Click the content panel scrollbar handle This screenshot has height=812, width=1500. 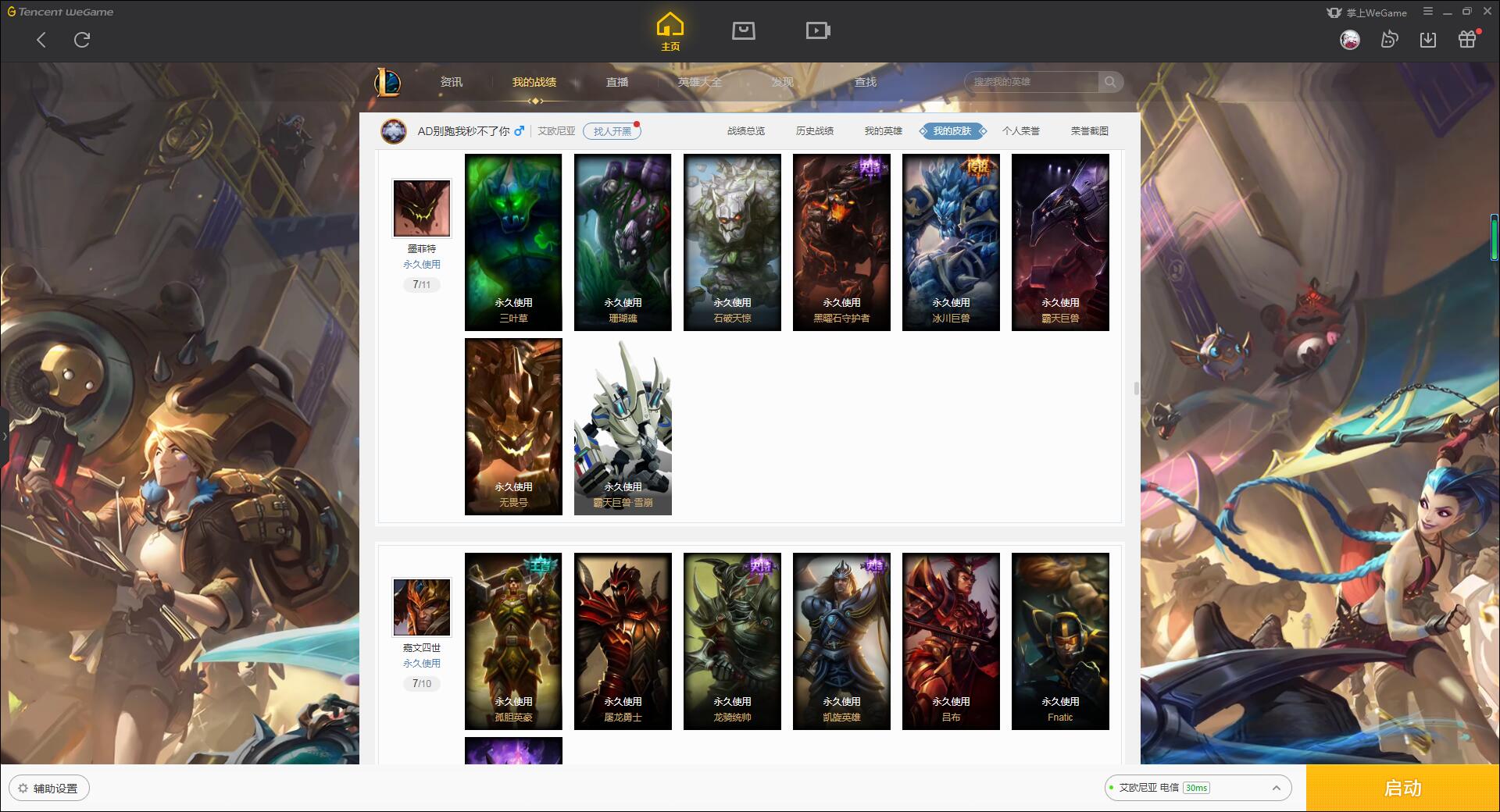(1136, 388)
